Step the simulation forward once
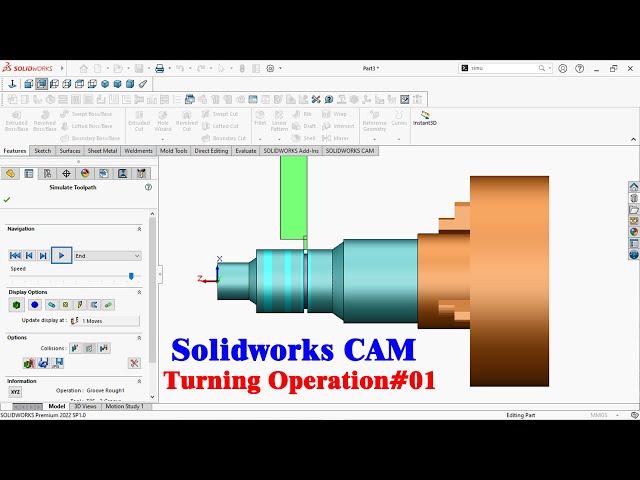 coord(43,256)
